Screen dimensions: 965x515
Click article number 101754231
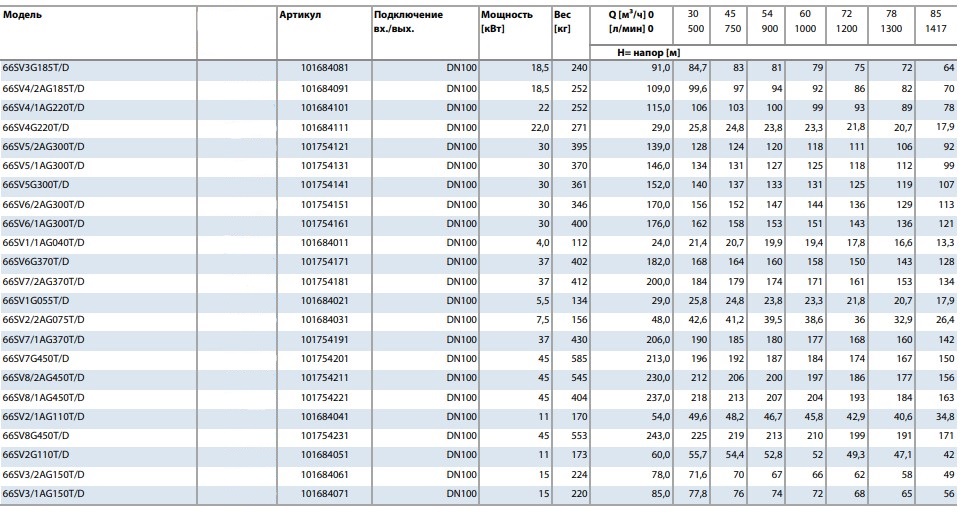(x=325, y=436)
